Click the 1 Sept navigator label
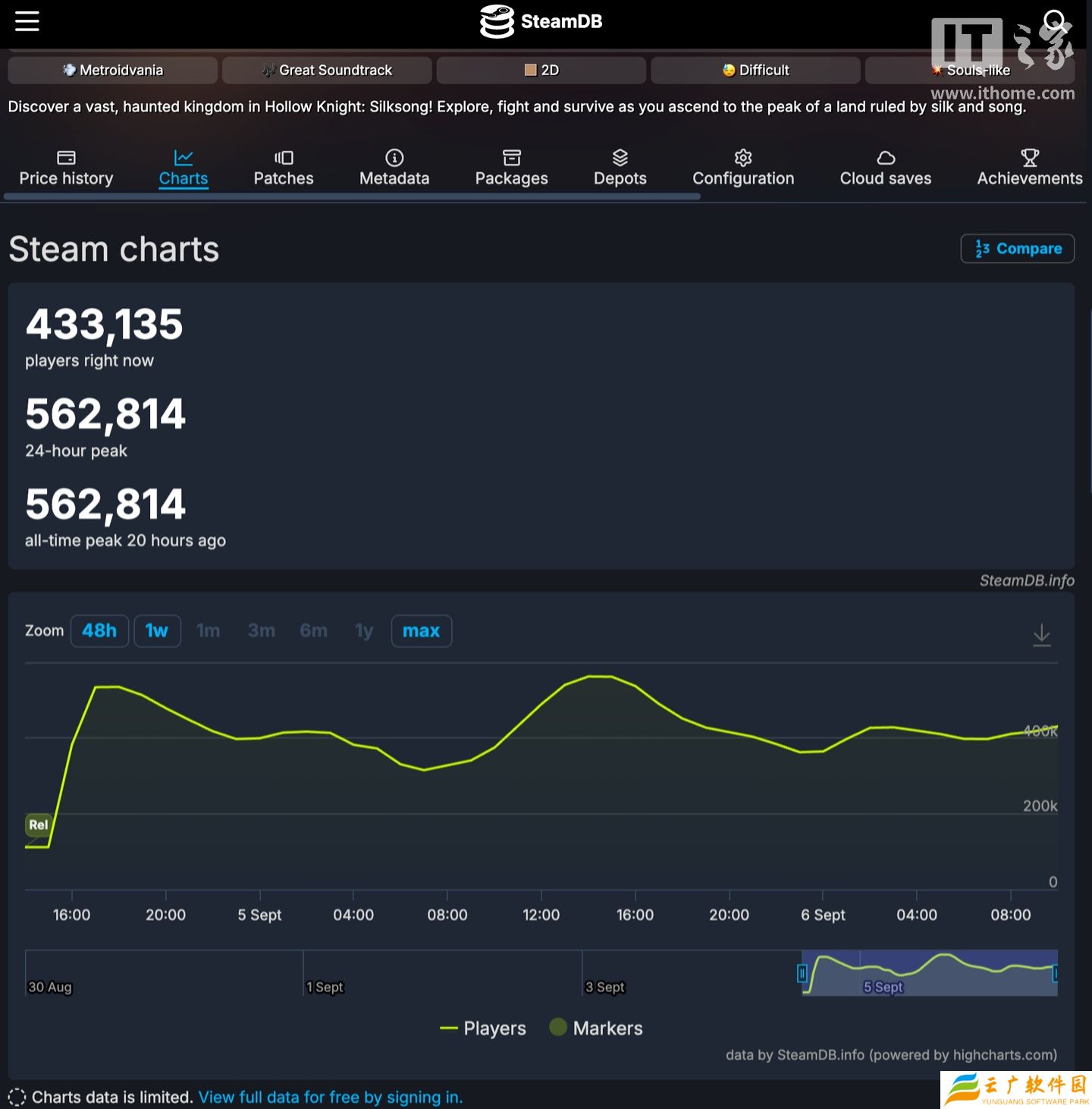 [x=325, y=987]
